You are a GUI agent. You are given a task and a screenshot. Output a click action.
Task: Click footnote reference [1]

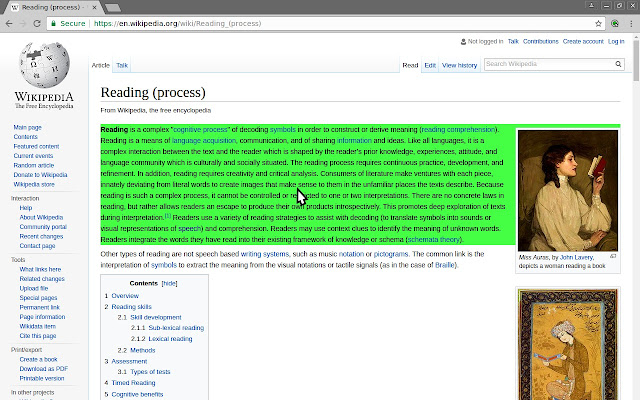168,216
